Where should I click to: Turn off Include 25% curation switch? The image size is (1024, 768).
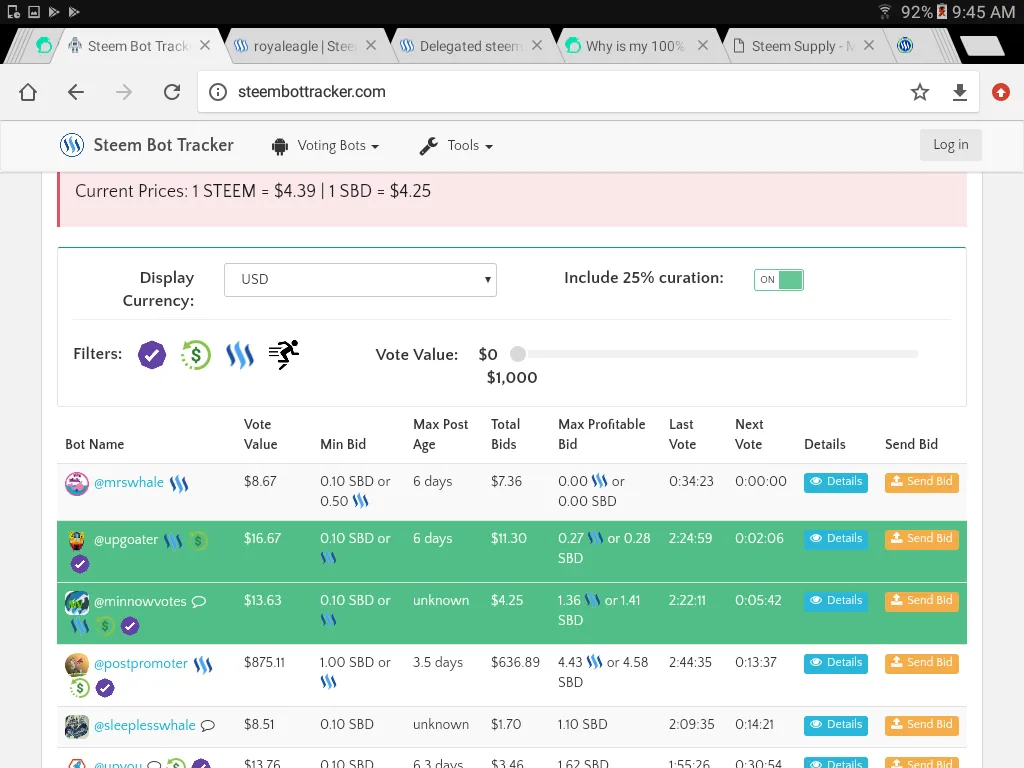click(778, 280)
